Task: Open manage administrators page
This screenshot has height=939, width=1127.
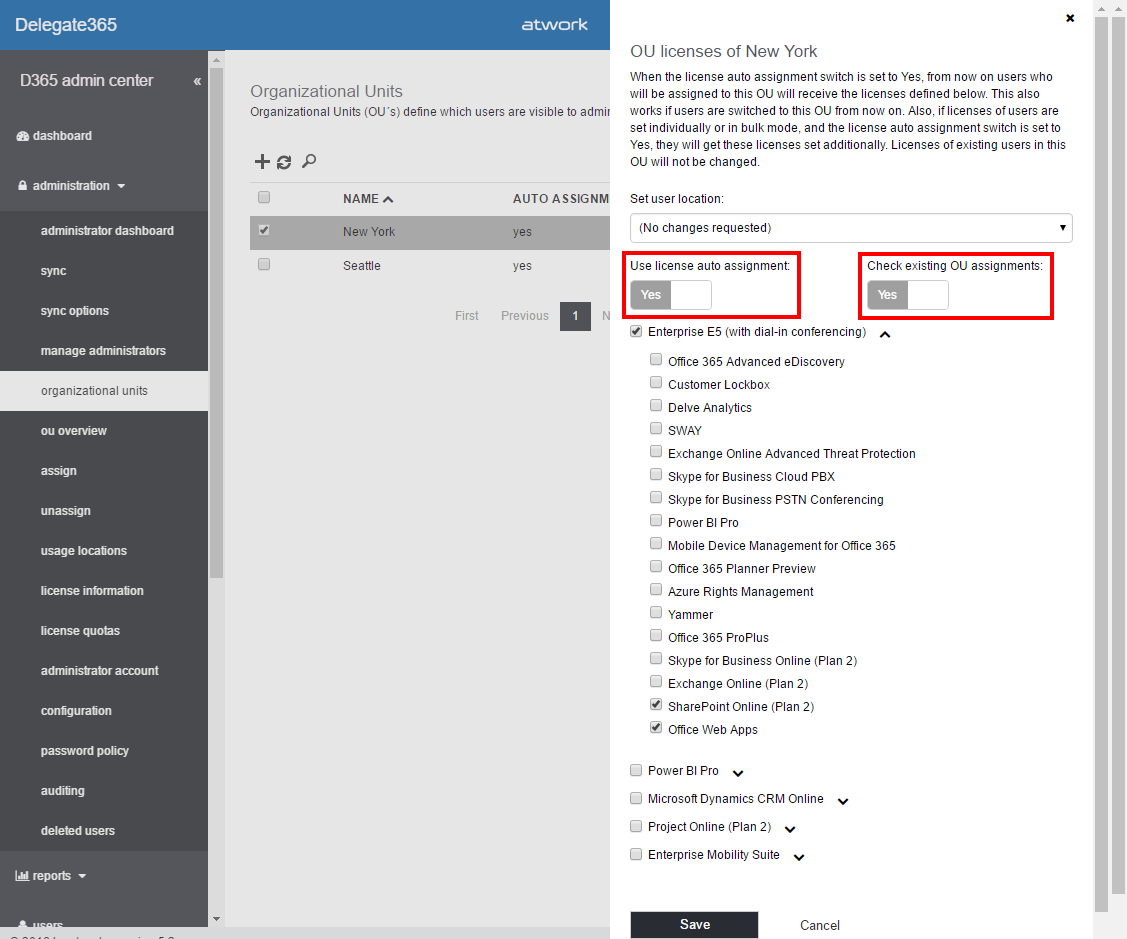Action: (x=103, y=351)
